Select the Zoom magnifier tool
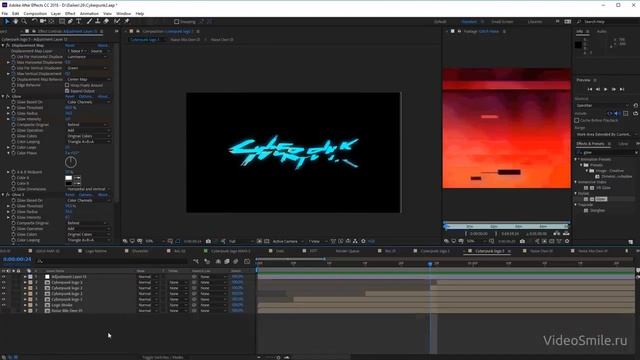This screenshot has width=640, height=360. pyautogui.click(x=24, y=21)
